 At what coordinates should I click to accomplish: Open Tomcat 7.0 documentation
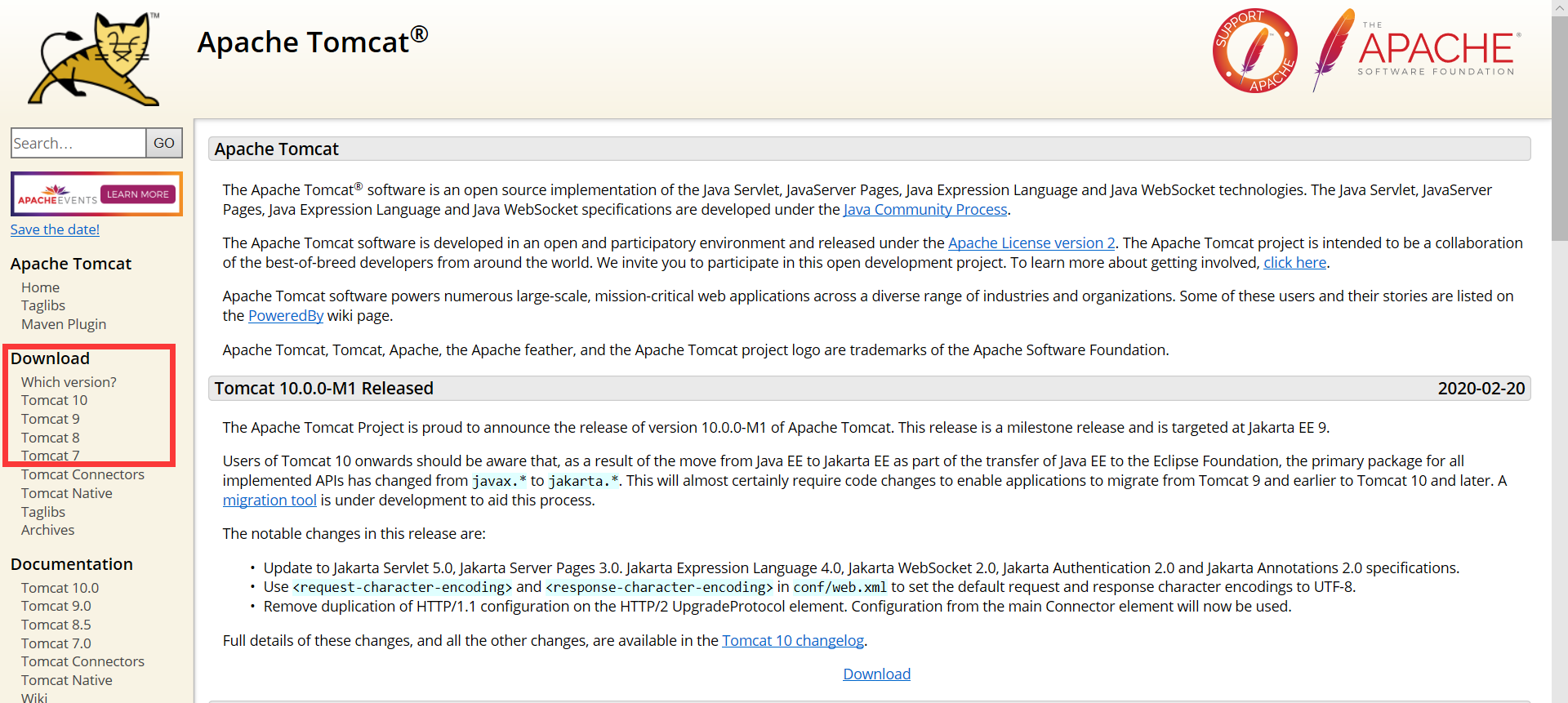coord(56,643)
